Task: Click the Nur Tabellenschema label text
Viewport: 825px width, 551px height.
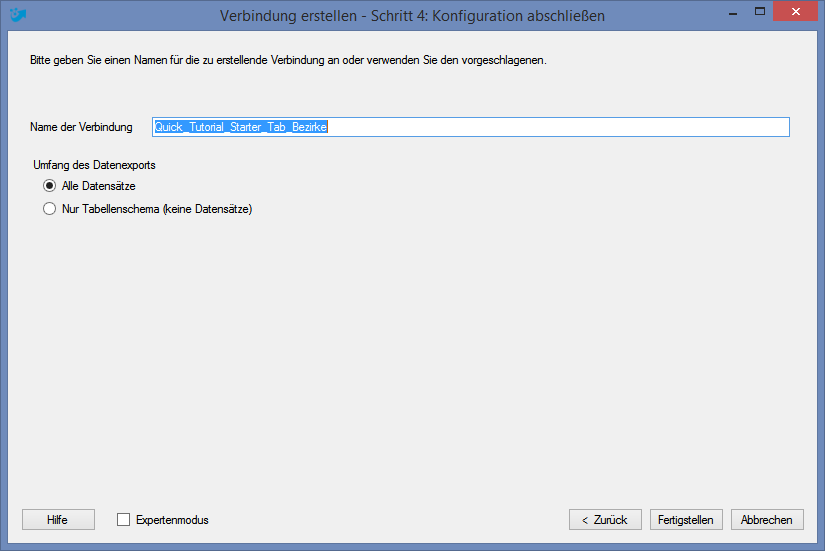Action: 157,209
